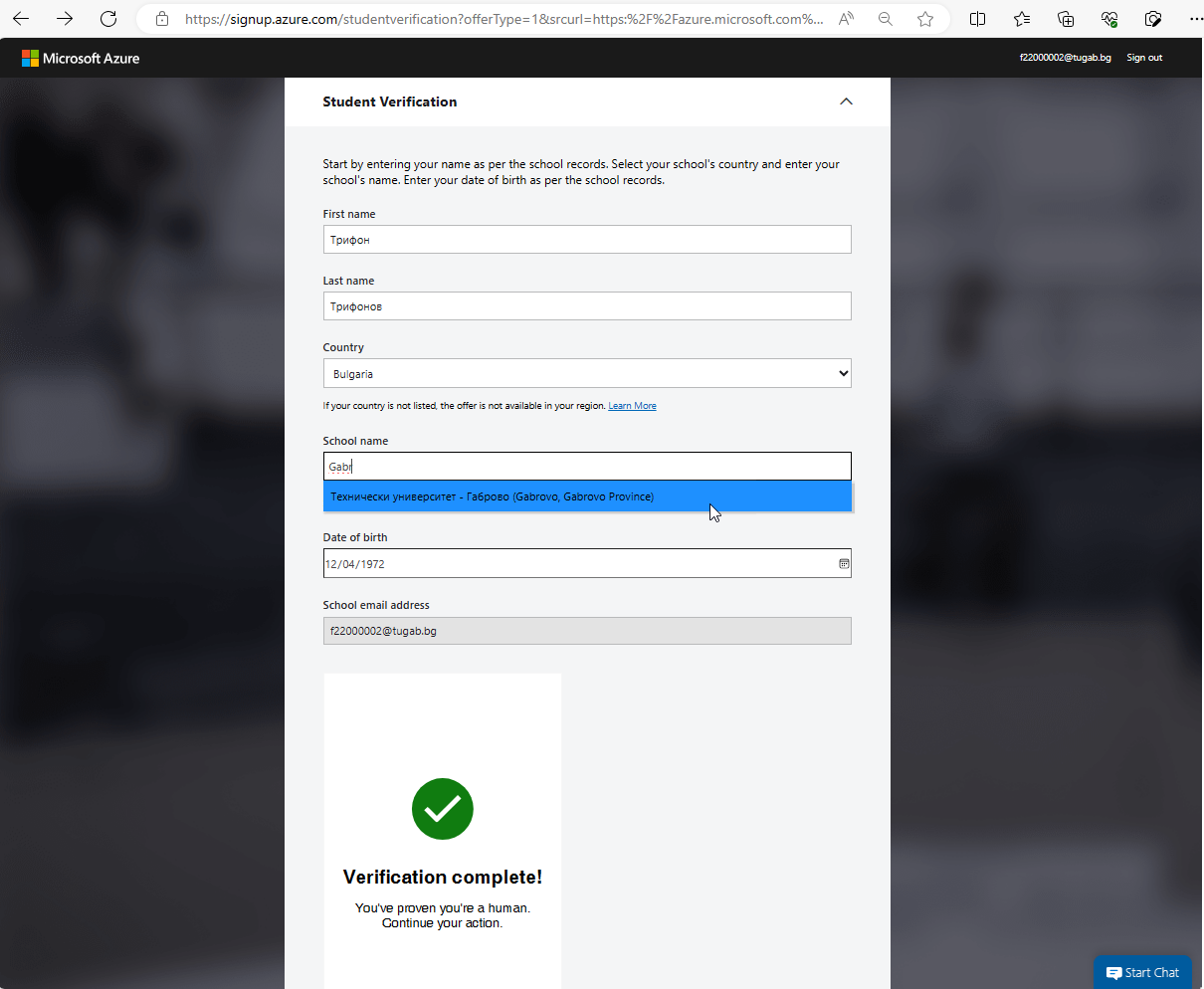Add this page to favorites
Screen dimensions: 1204x989
(x=925, y=19)
